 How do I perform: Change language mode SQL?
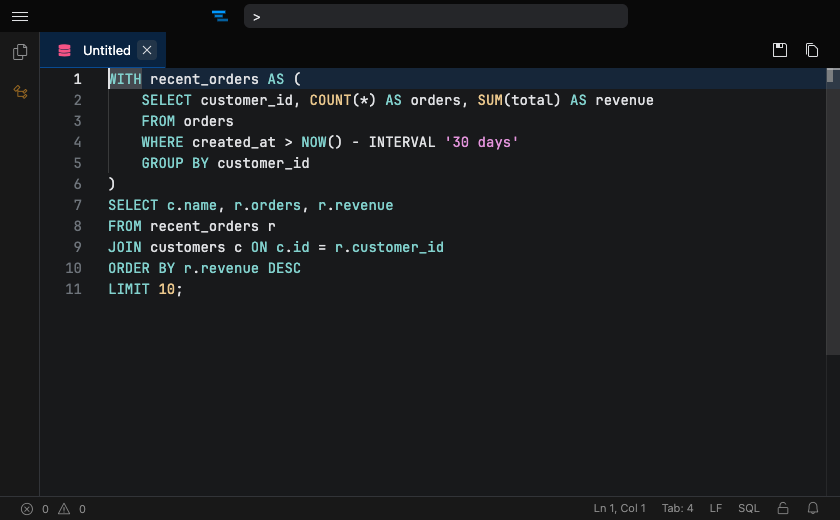[x=748, y=508]
